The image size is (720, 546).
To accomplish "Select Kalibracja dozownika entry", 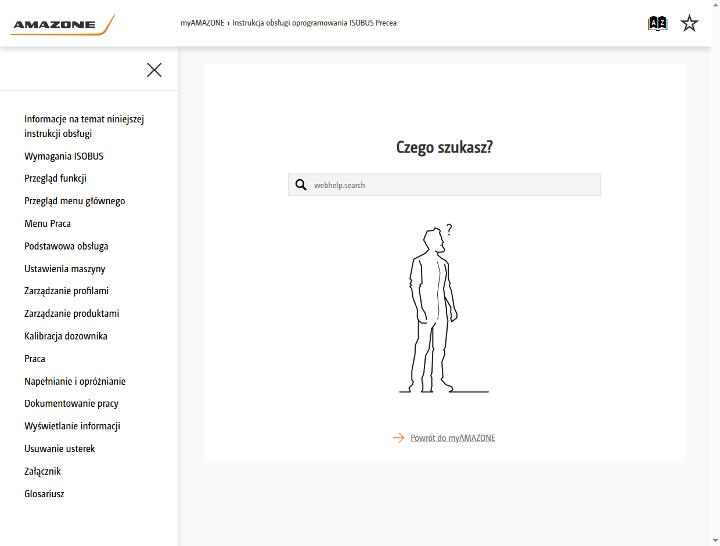I will 66,336.
